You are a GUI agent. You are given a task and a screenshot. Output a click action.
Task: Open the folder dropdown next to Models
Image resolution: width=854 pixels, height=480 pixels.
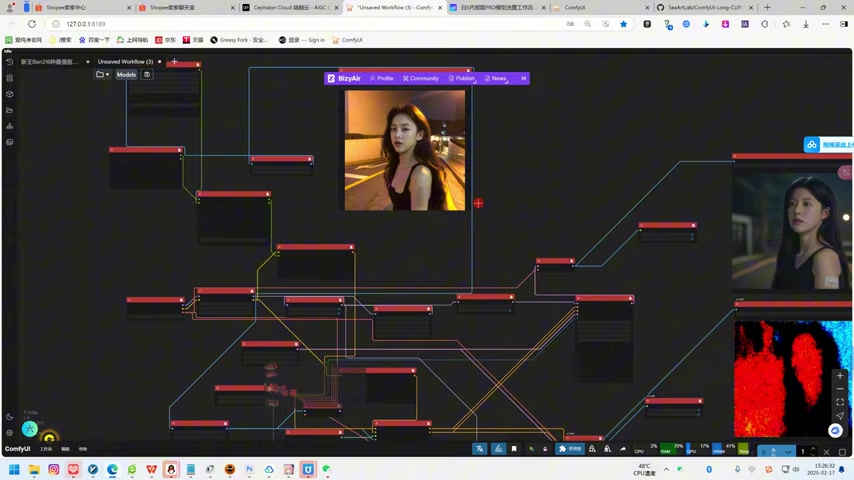point(102,75)
